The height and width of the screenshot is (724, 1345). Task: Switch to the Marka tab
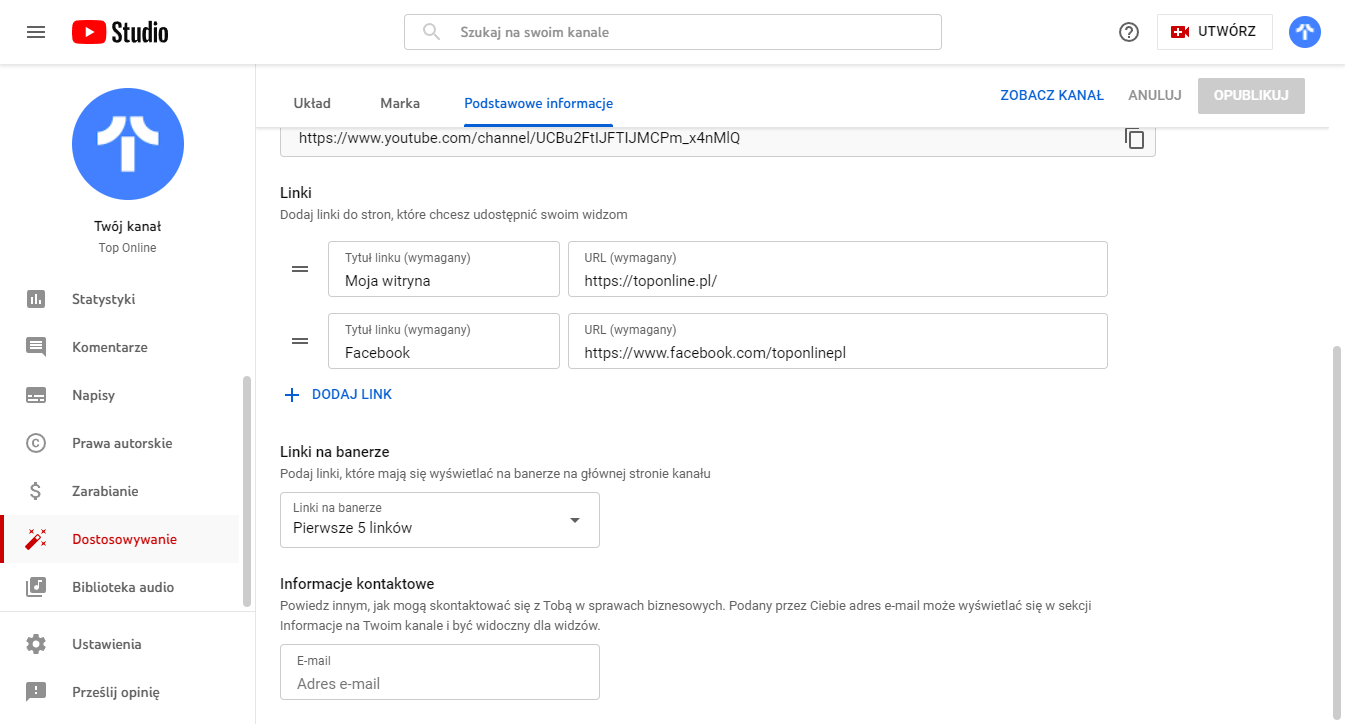pos(400,103)
